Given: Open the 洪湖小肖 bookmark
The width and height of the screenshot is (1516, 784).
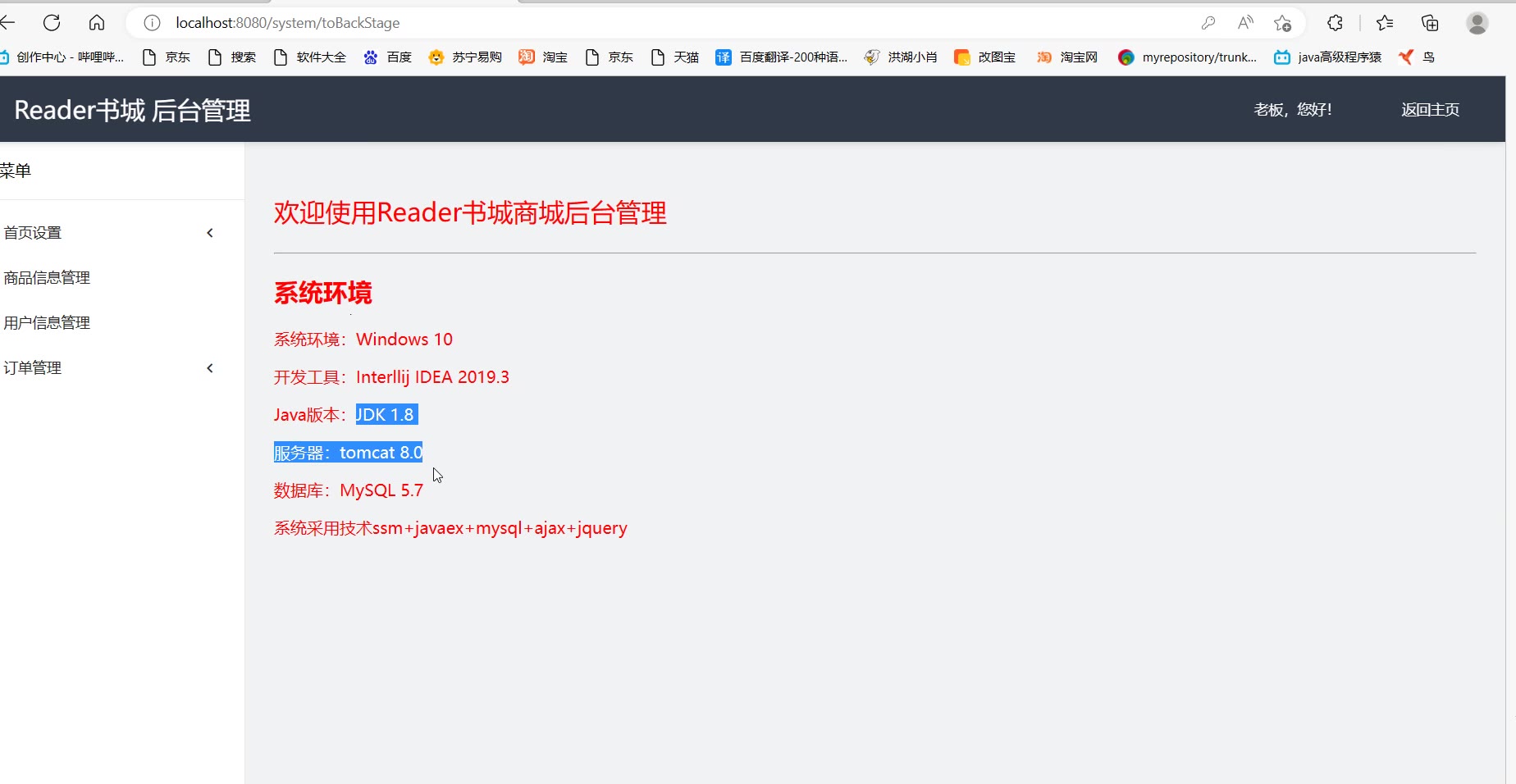Looking at the screenshot, I should point(901,57).
